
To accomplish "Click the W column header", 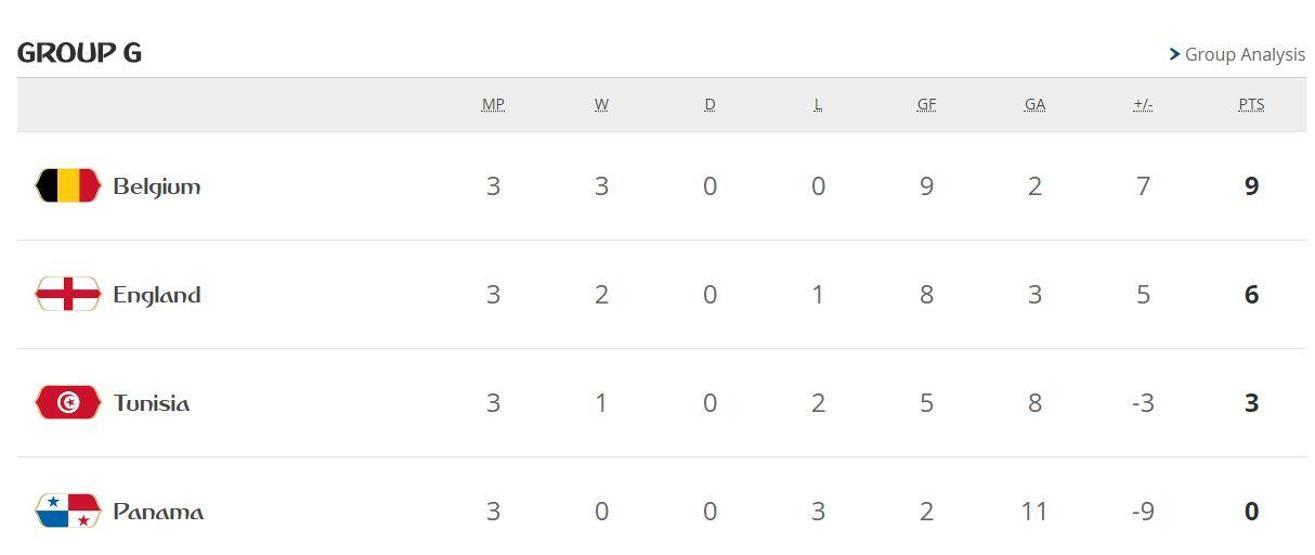I will click(x=601, y=105).
